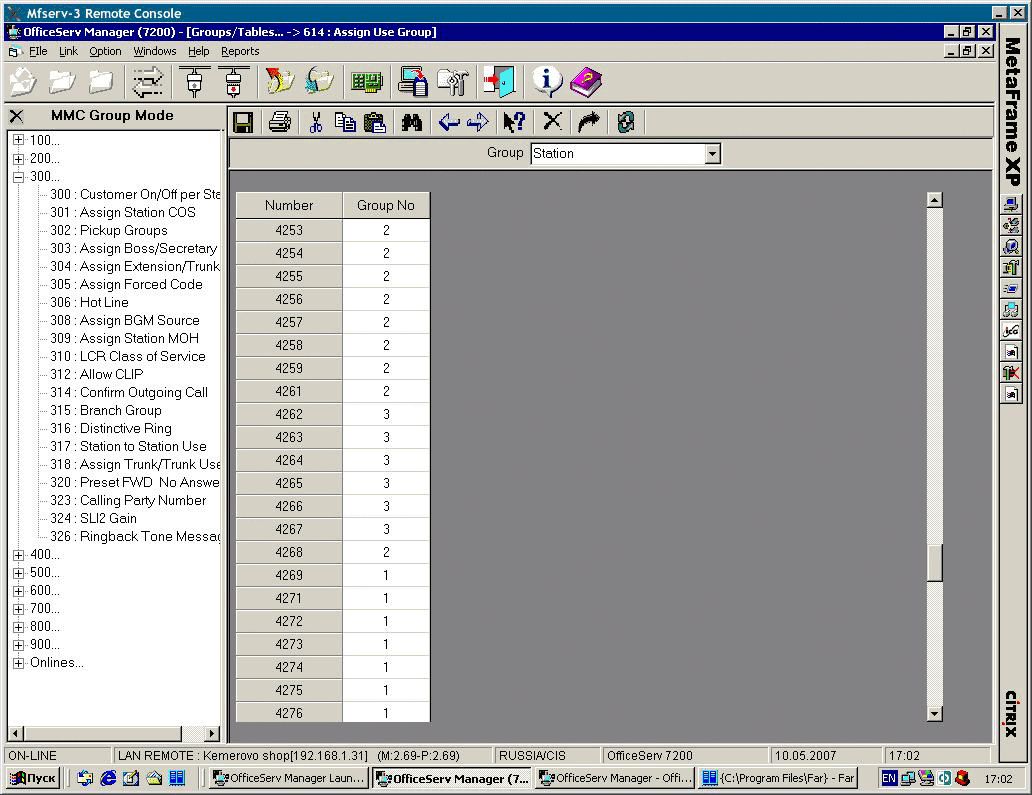Click the Save floppy disk icon

point(243,122)
